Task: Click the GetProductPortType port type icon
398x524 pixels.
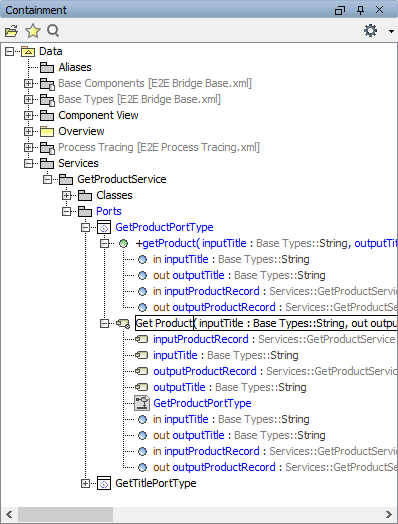Action: coord(104,227)
